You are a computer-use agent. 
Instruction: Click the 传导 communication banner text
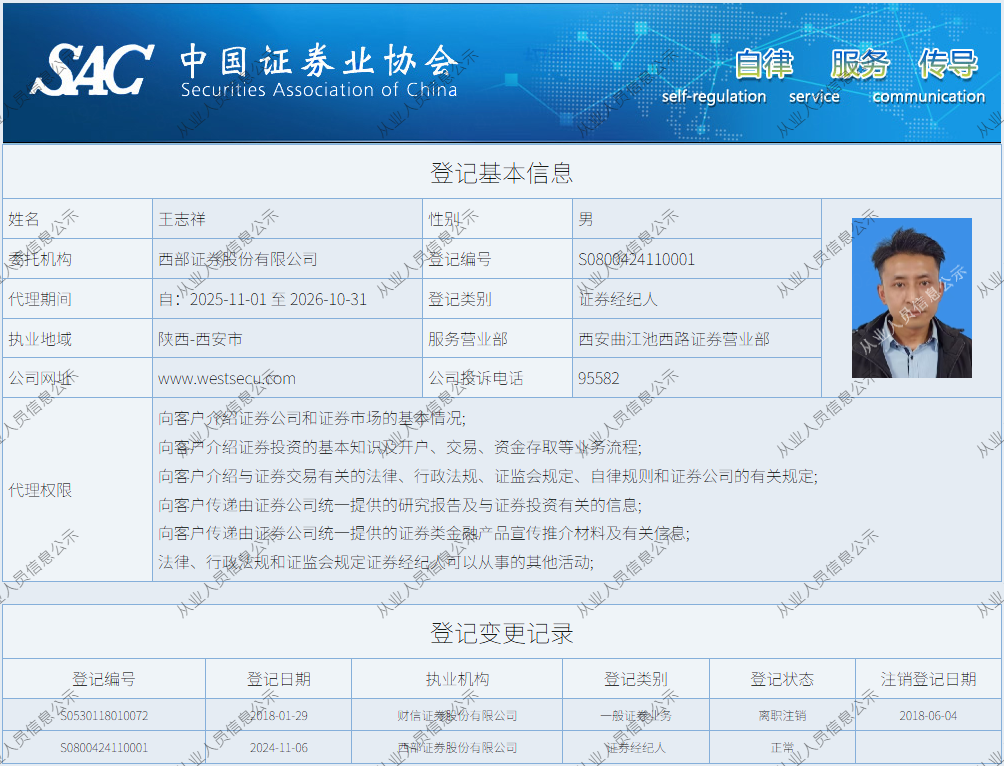click(x=947, y=64)
